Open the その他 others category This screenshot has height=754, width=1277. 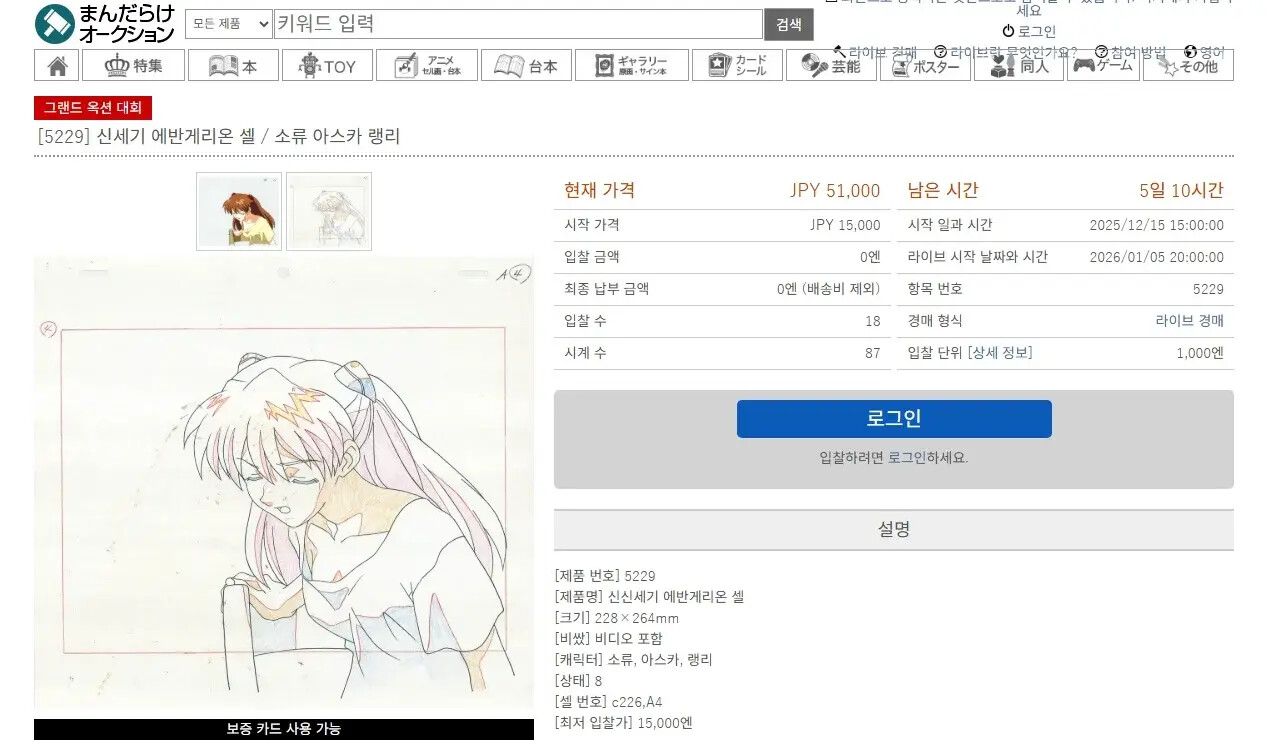tap(1188, 65)
